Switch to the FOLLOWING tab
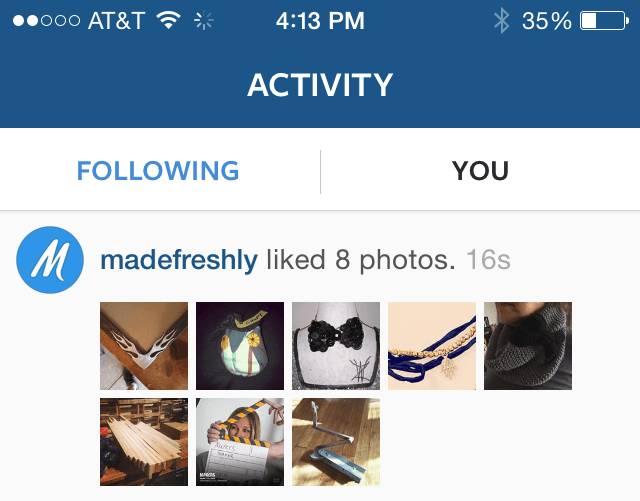Viewport: 640px width, 501px height. click(158, 171)
